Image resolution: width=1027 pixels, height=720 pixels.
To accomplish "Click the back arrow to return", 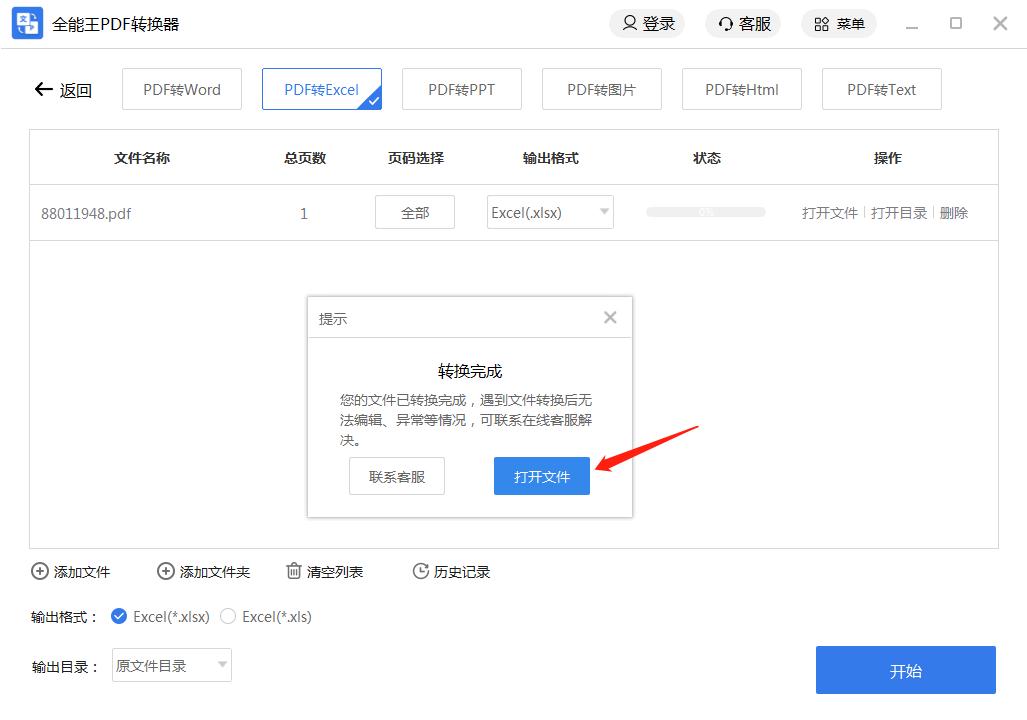I will tap(43, 89).
